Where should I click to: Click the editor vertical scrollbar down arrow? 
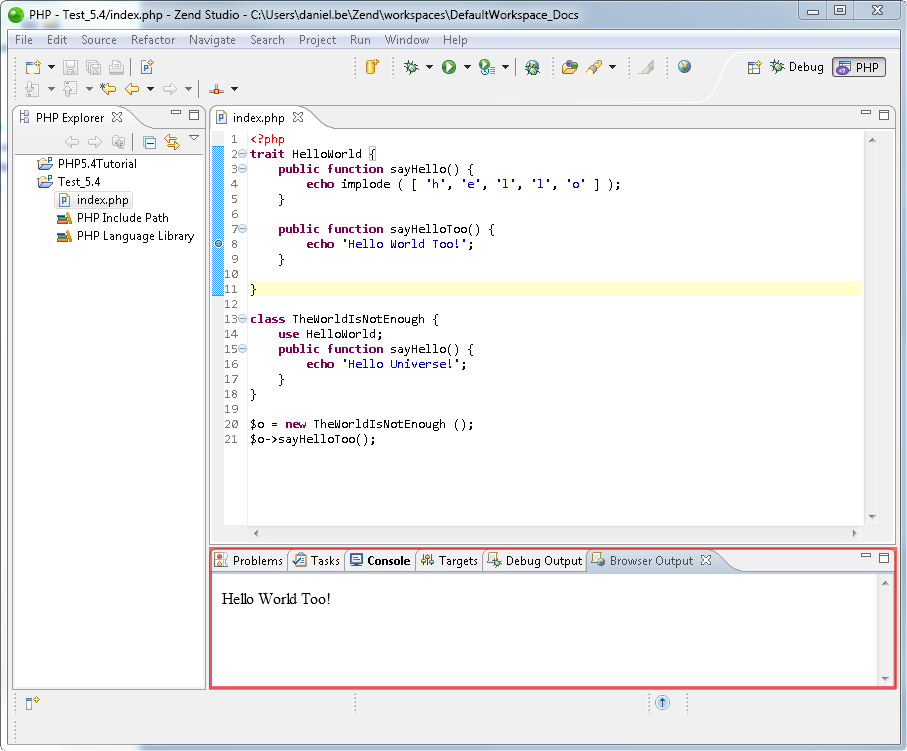coord(872,517)
